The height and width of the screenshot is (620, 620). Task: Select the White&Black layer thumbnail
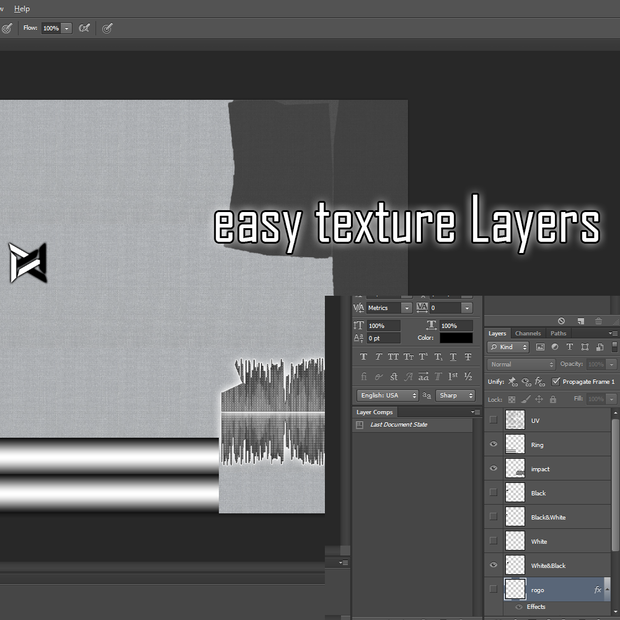coord(515,565)
